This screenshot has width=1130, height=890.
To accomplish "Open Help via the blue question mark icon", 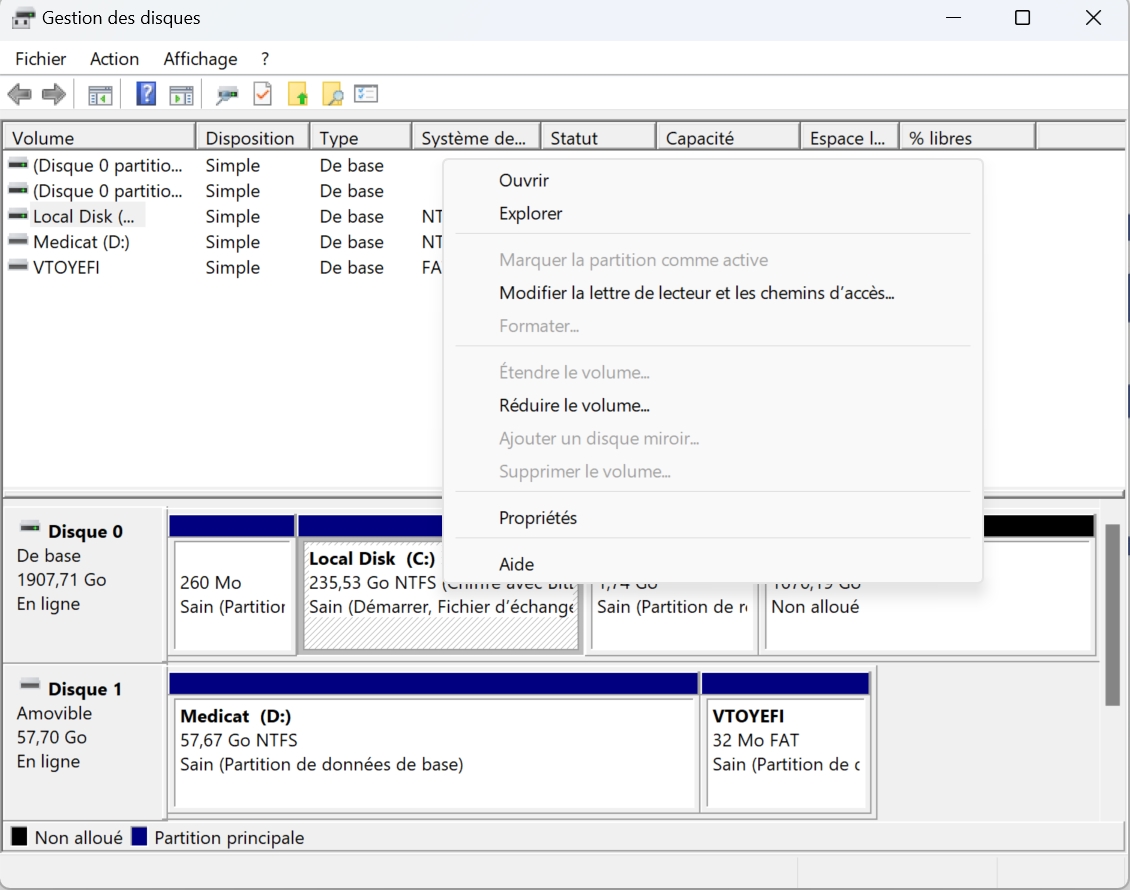I will [x=146, y=95].
